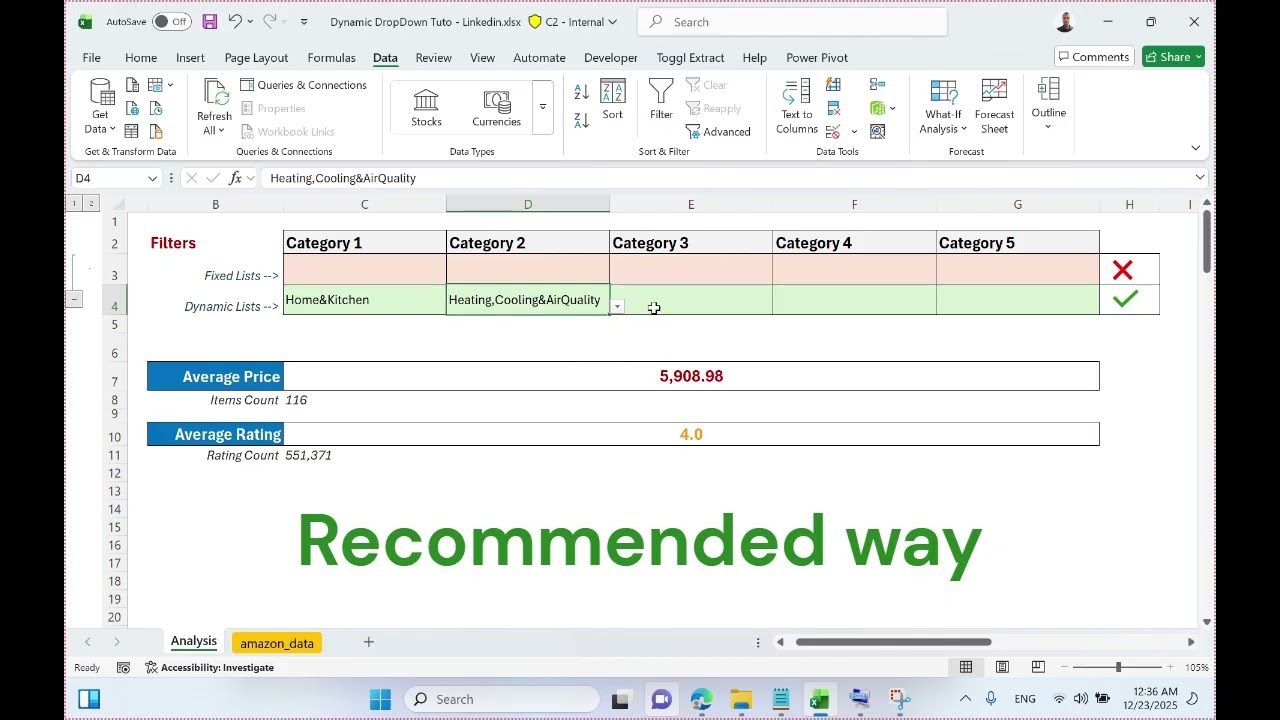
Task: Create a Forecast Sheet
Action: (x=994, y=108)
